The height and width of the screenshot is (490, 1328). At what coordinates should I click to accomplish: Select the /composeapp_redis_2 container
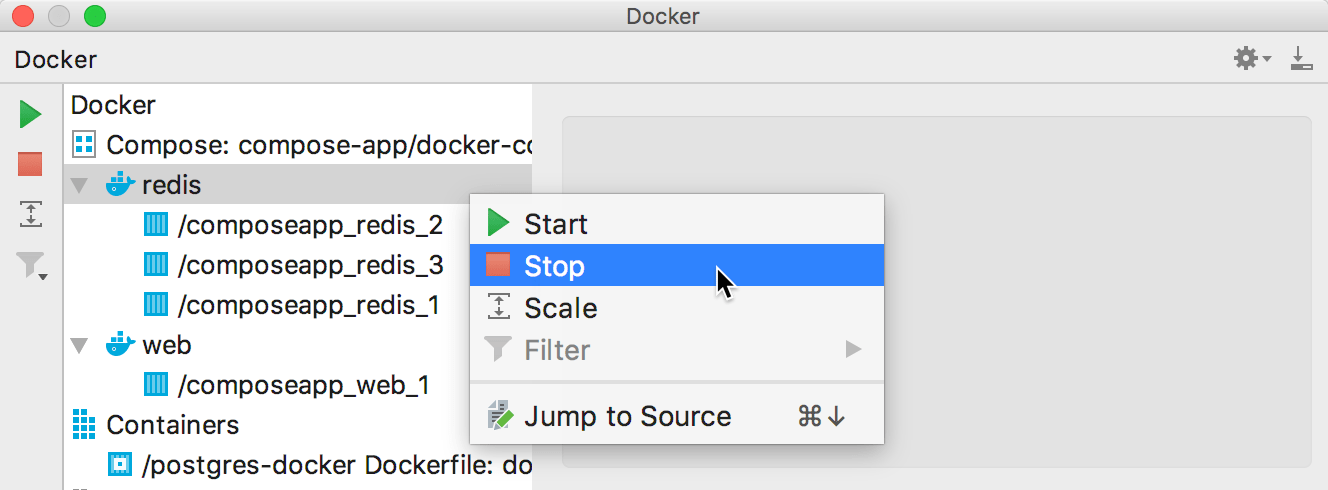(309, 225)
